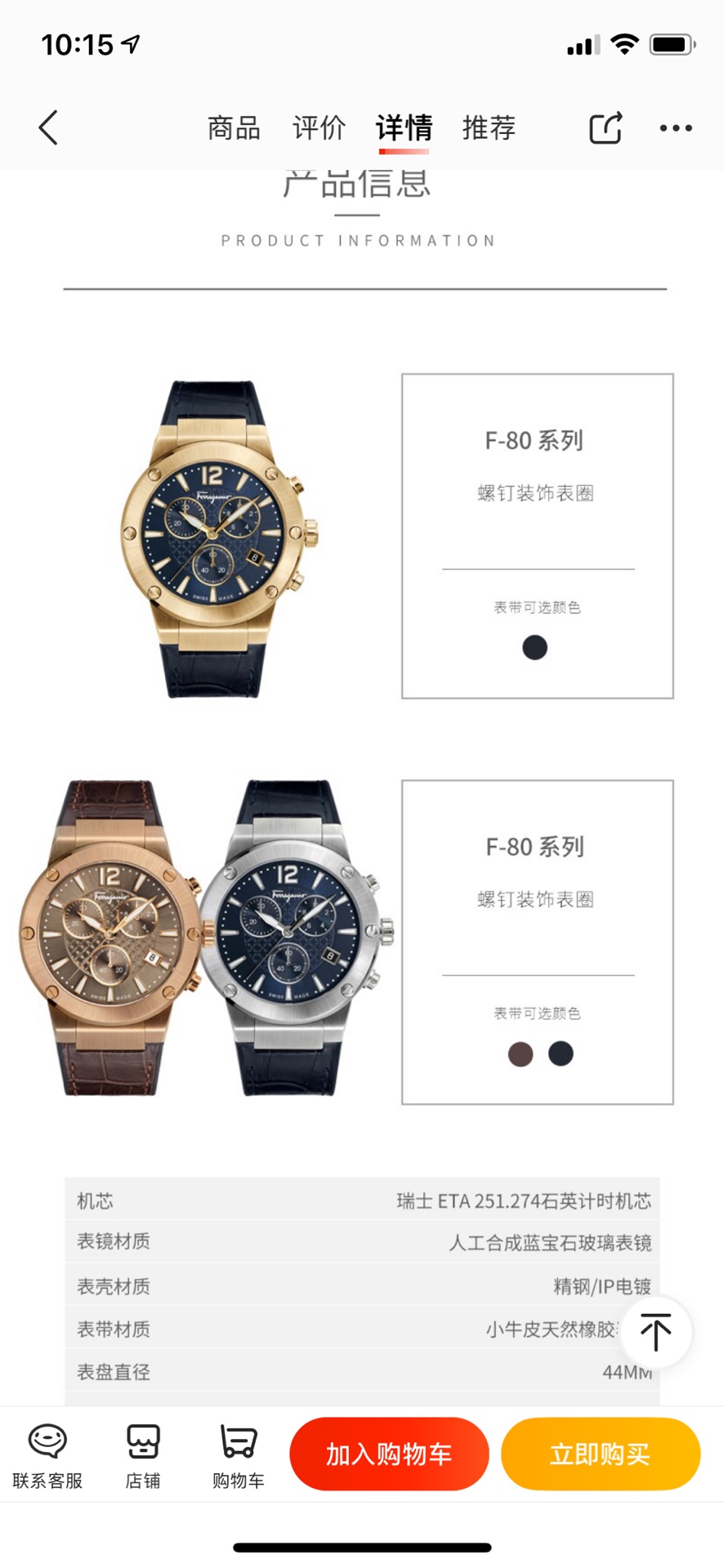724x1568 pixels.
Task: Tap 加入购物车 add to cart button
Action: [389, 1454]
